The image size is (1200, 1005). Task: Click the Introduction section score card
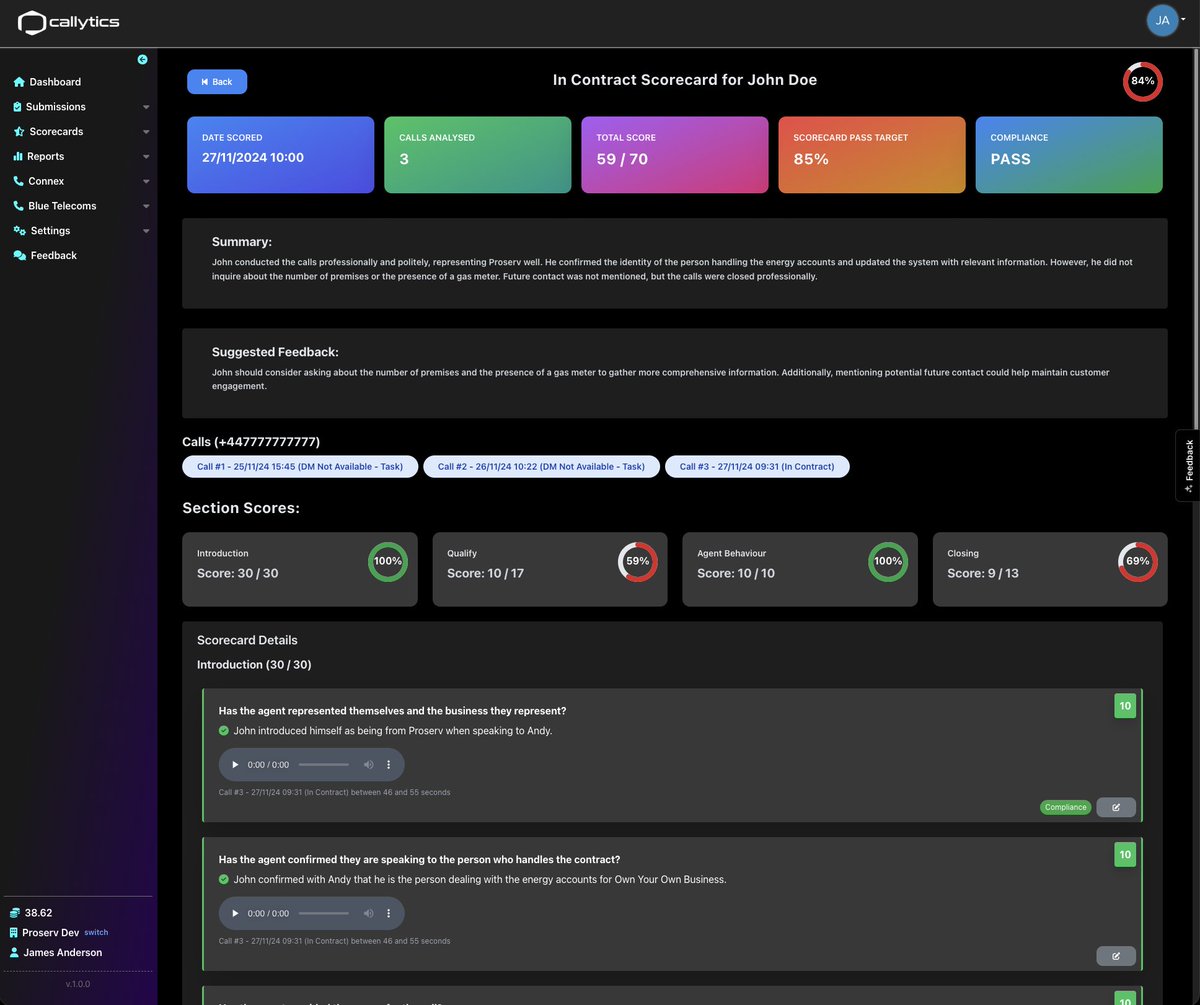pos(300,569)
